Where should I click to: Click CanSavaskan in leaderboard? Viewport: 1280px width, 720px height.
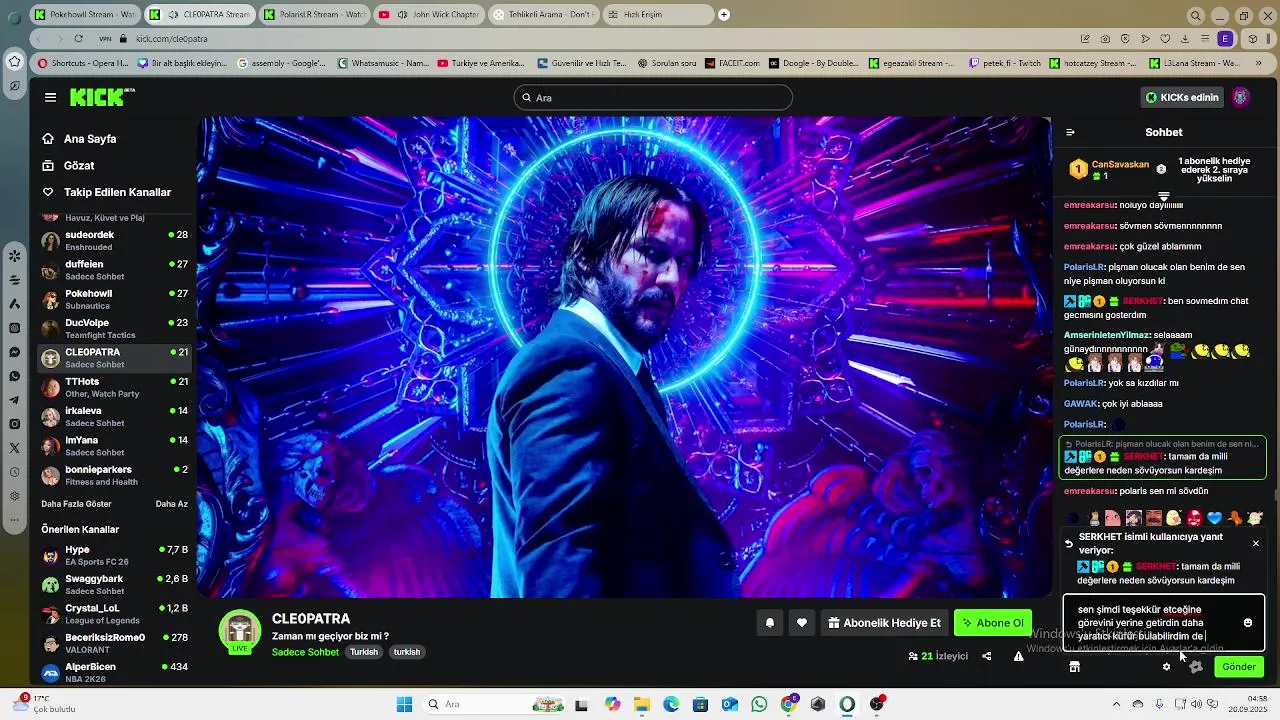(x=1120, y=164)
